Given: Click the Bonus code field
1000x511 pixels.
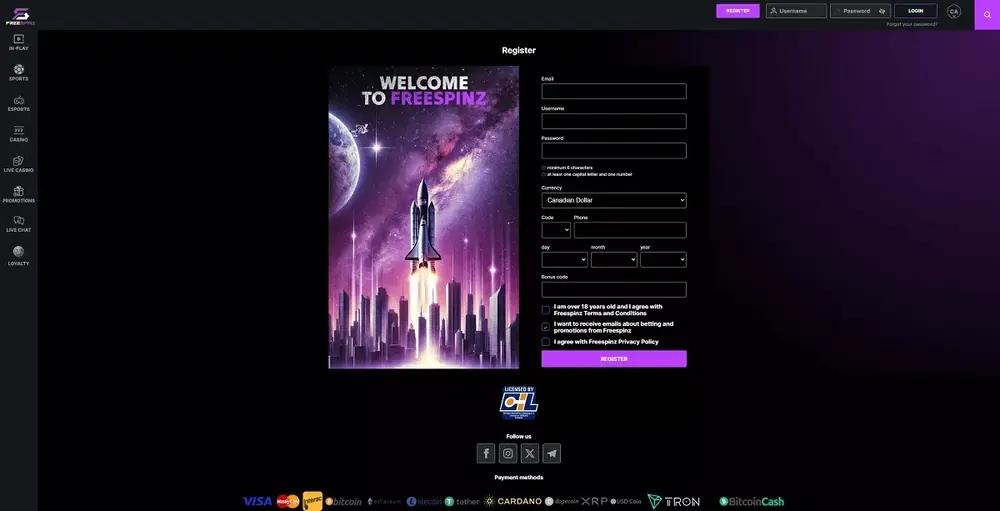Looking at the screenshot, I should click(614, 290).
